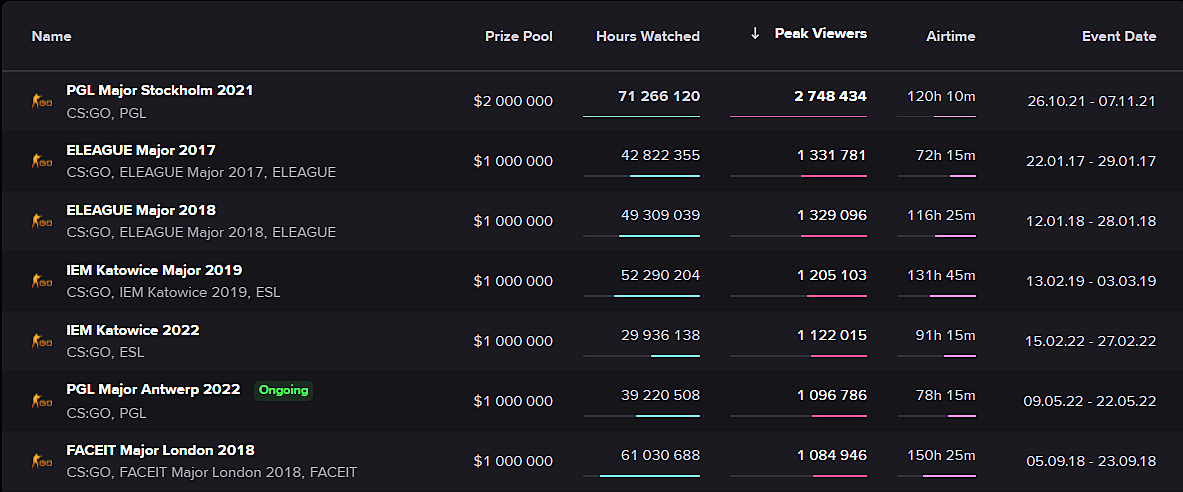This screenshot has height=492, width=1183.
Task: Click the sort arrow next to Peak Viewers
Action: [x=755, y=34]
